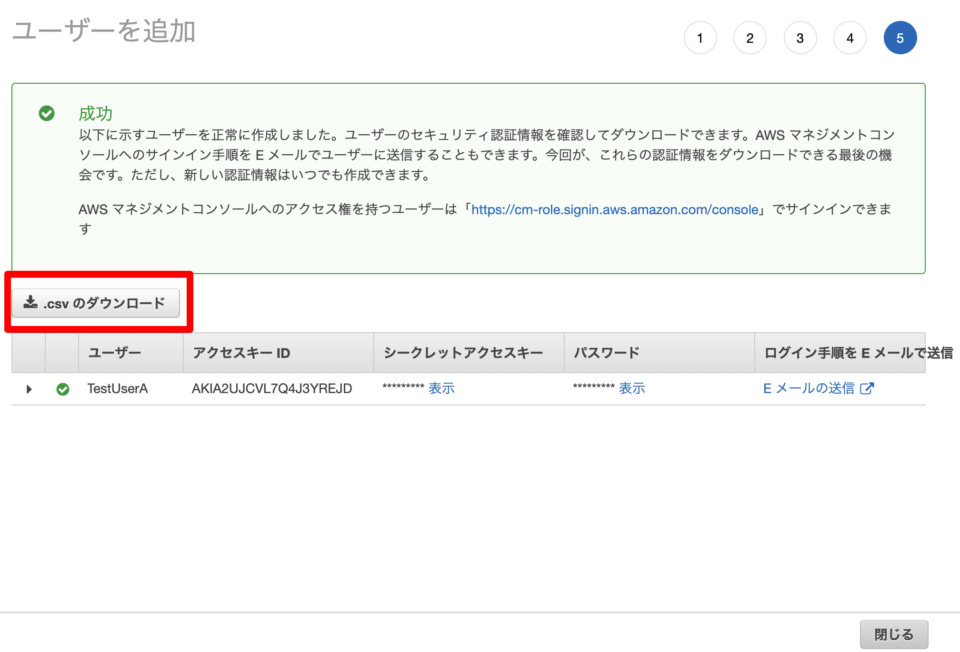Click step 1 circle in the progress indicator
The image size is (960, 652).
pyautogui.click(x=700, y=37)
